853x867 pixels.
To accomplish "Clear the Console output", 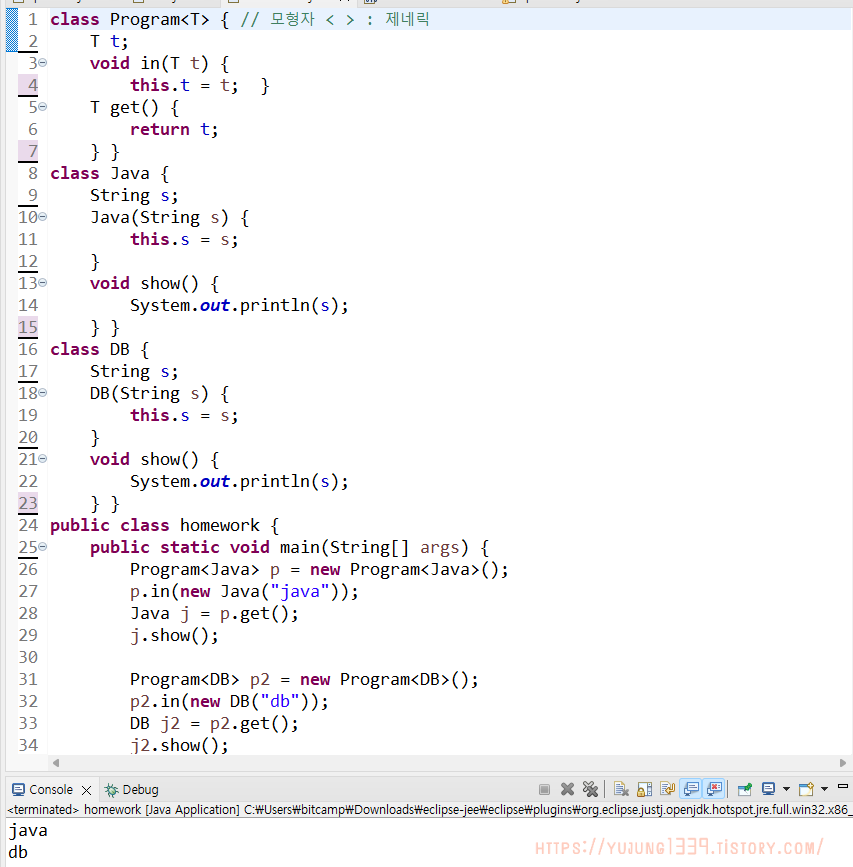I will (x=621, y=789).
